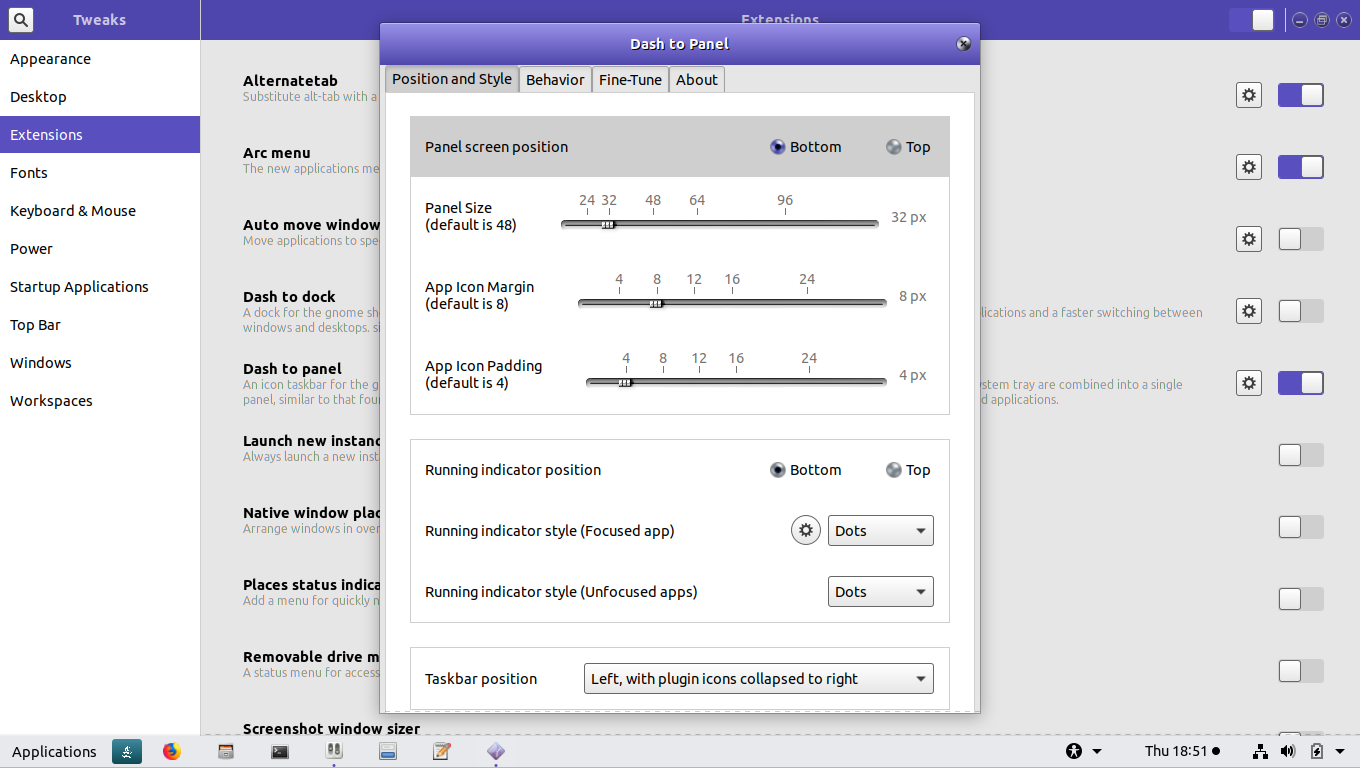Click the purple diamond taskbar icon
This screenshot has width=1360, height=768.
pyautogui.click(x=496, y=751)
